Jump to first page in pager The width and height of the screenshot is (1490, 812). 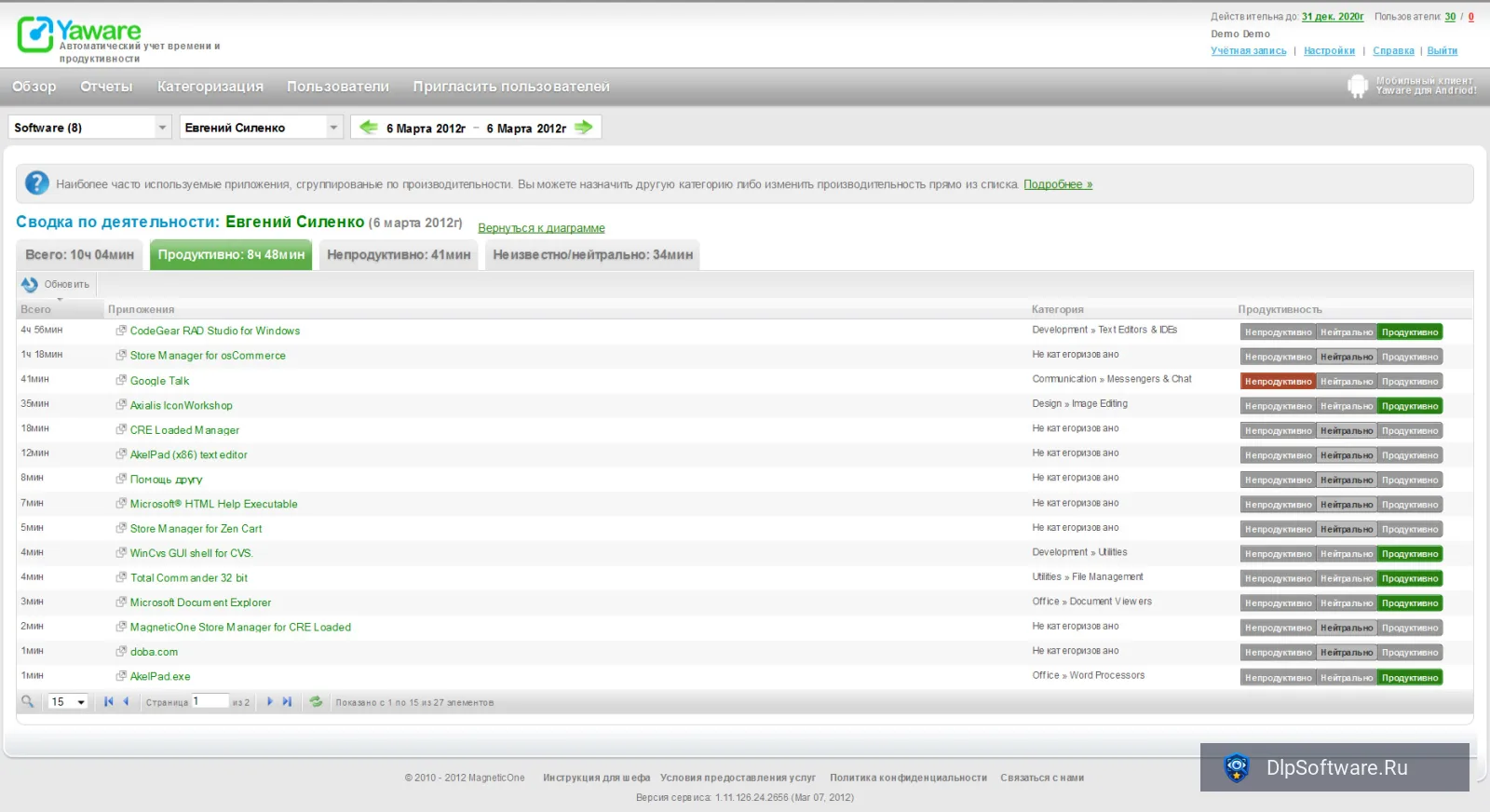[x=109, y=701]
